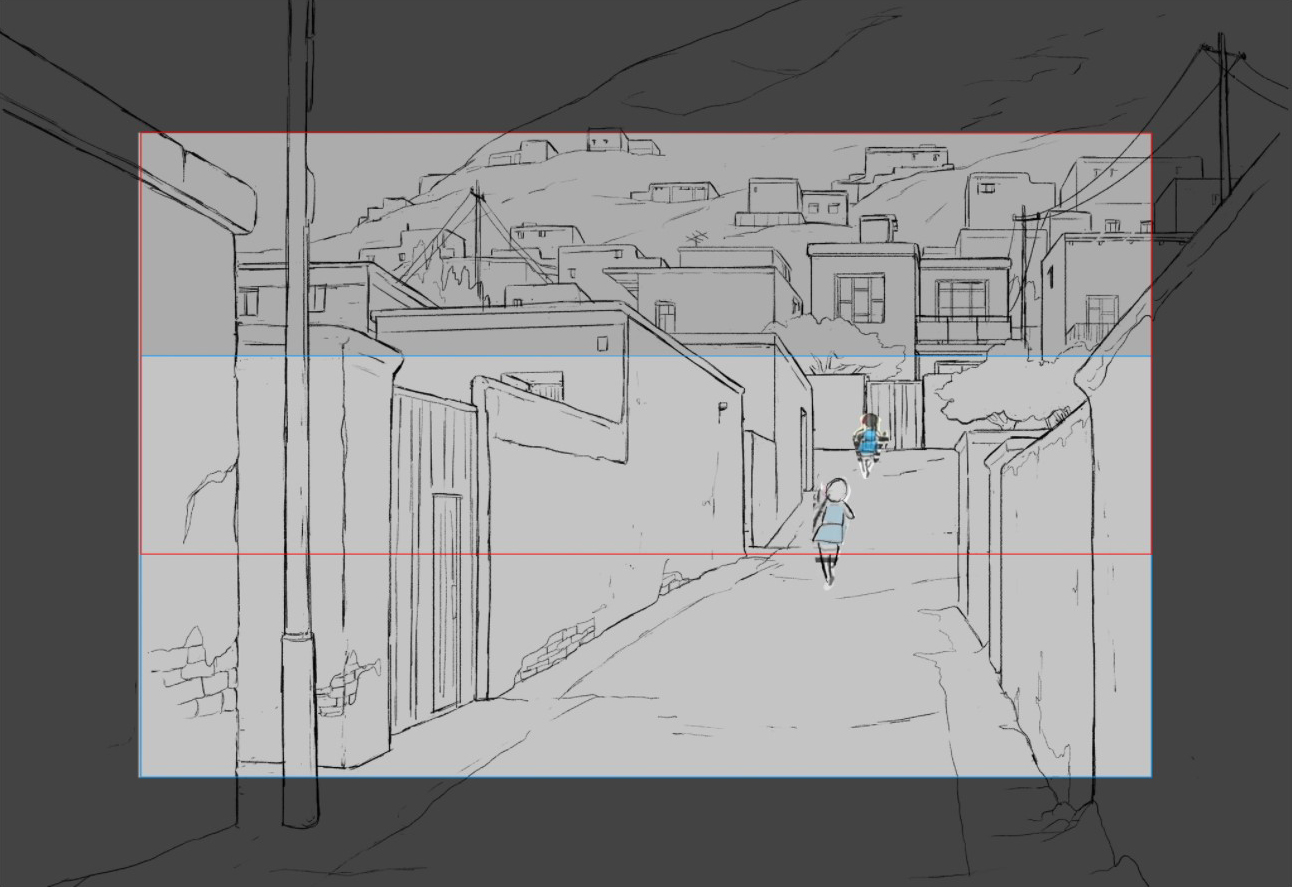Screen dimensions: 1292x887
Task: Click the balcony railing on the right house
Action: tap(963, 330)
